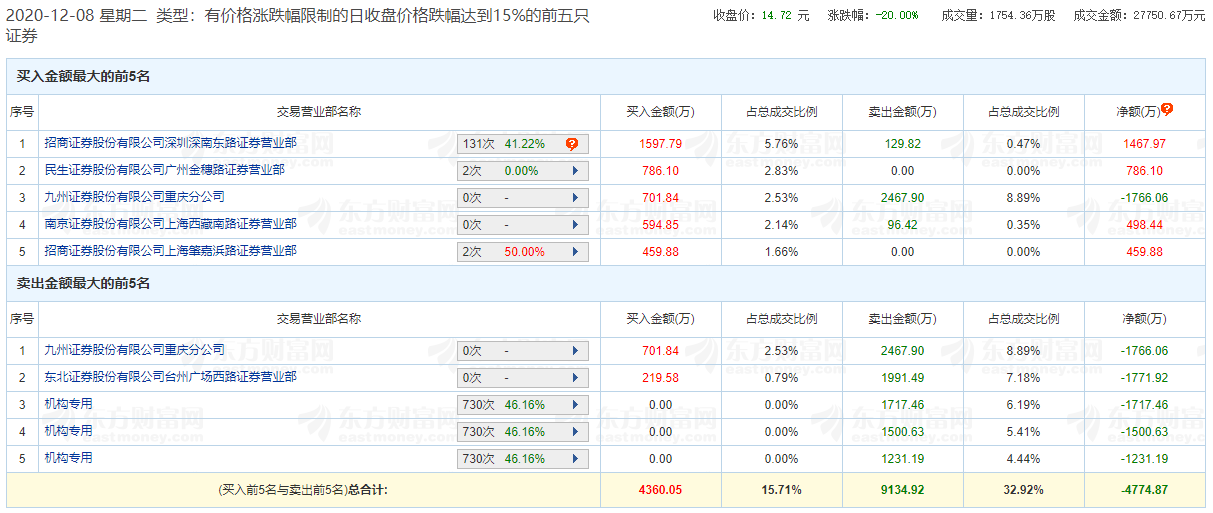Viewport: 1213px width, 513px height.
Task: Click the 卖出金额最大的前5名 section header
Action: pyautogui.click(x=83, y=284)
